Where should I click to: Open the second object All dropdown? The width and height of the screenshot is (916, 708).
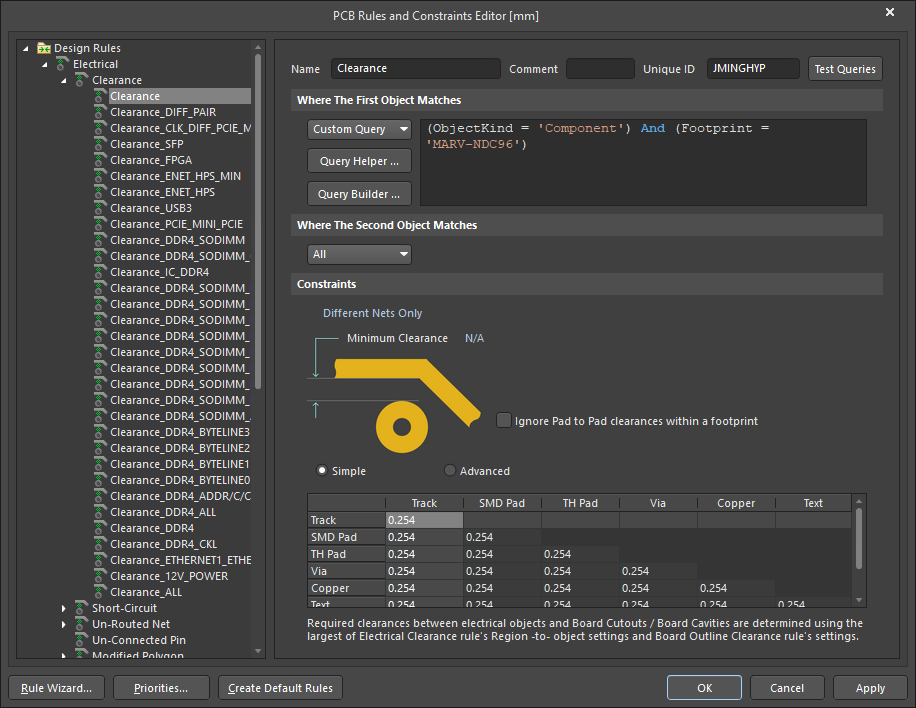point(359,254)
